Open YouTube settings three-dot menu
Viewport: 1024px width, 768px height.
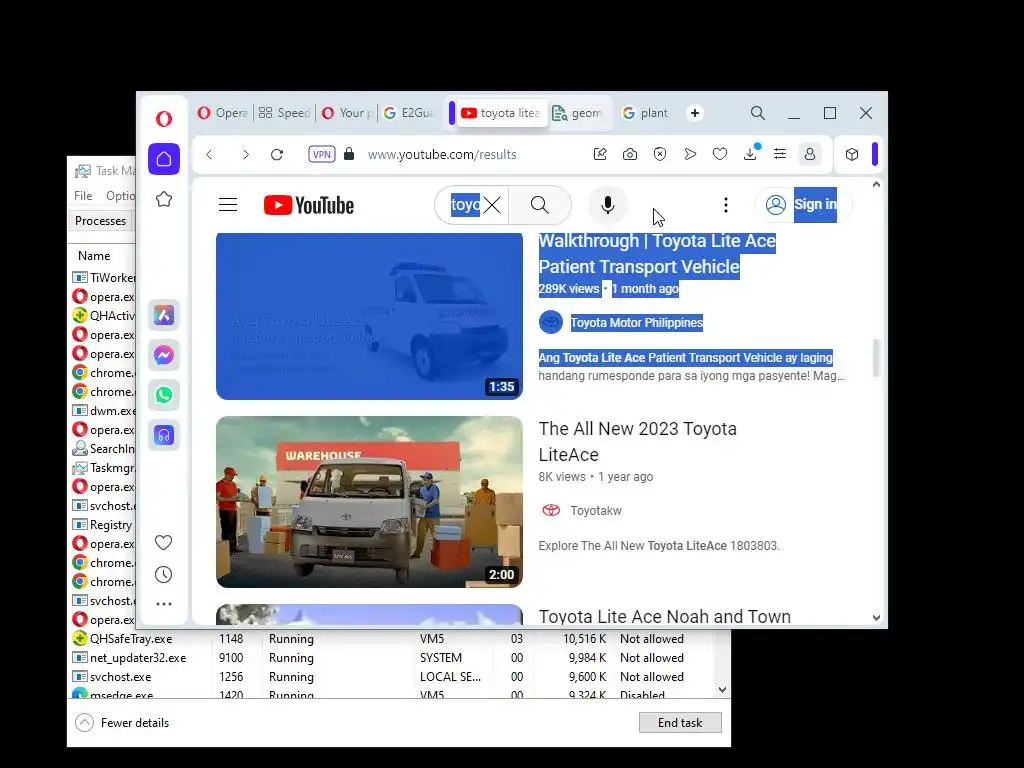point(726,205)
